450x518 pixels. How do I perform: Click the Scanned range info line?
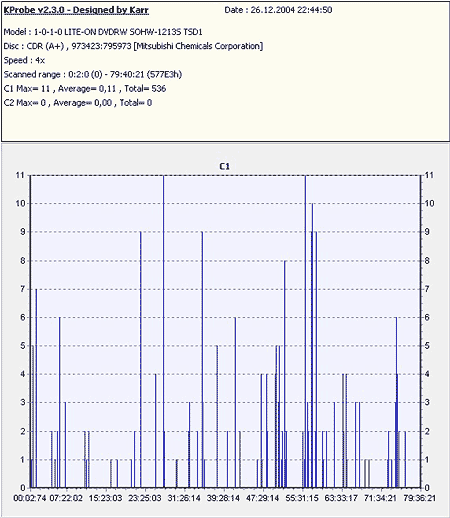point(93,74)
